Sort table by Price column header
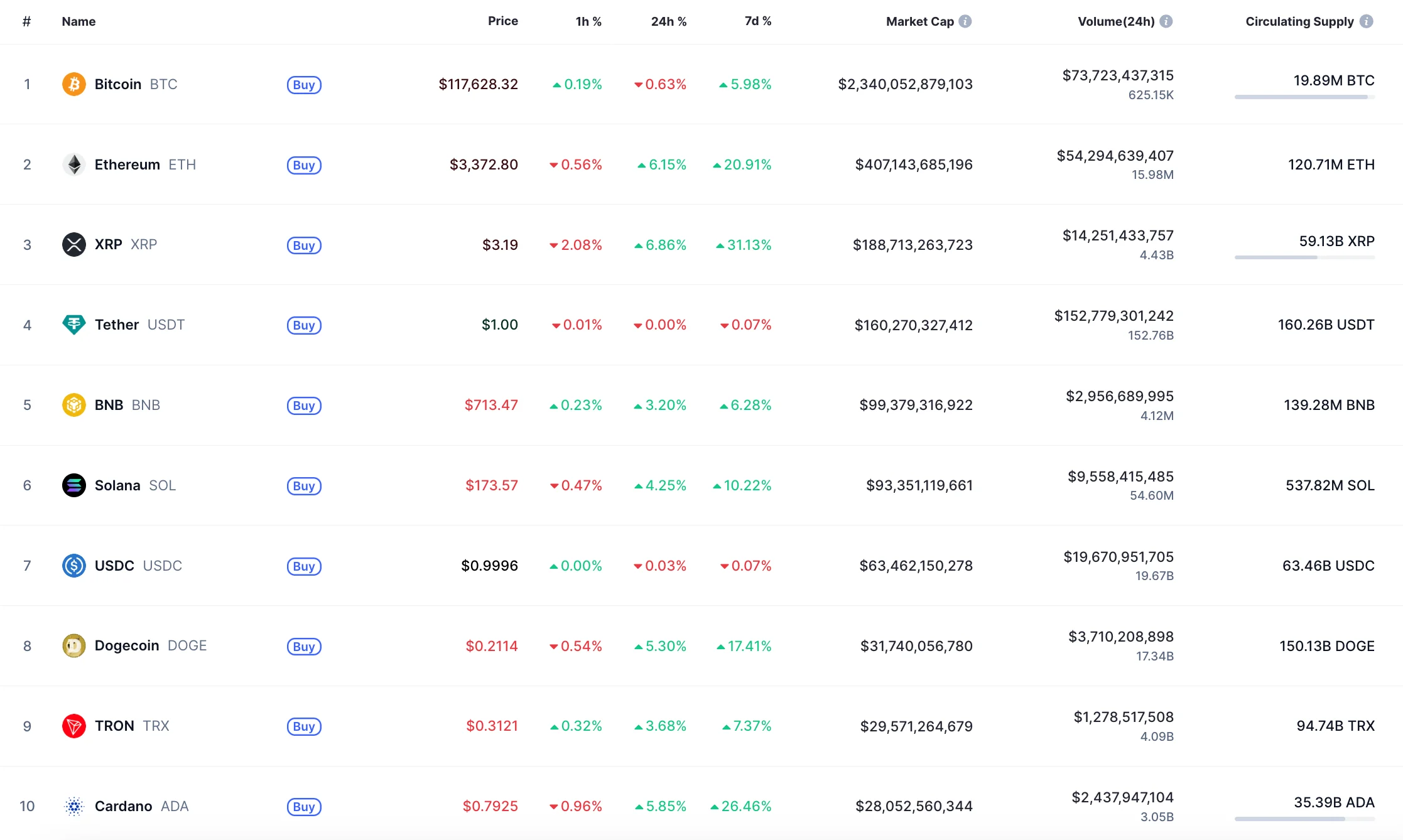Image resolution: width=1403 pixels, height=840 pixels. [x=502, y=21]
